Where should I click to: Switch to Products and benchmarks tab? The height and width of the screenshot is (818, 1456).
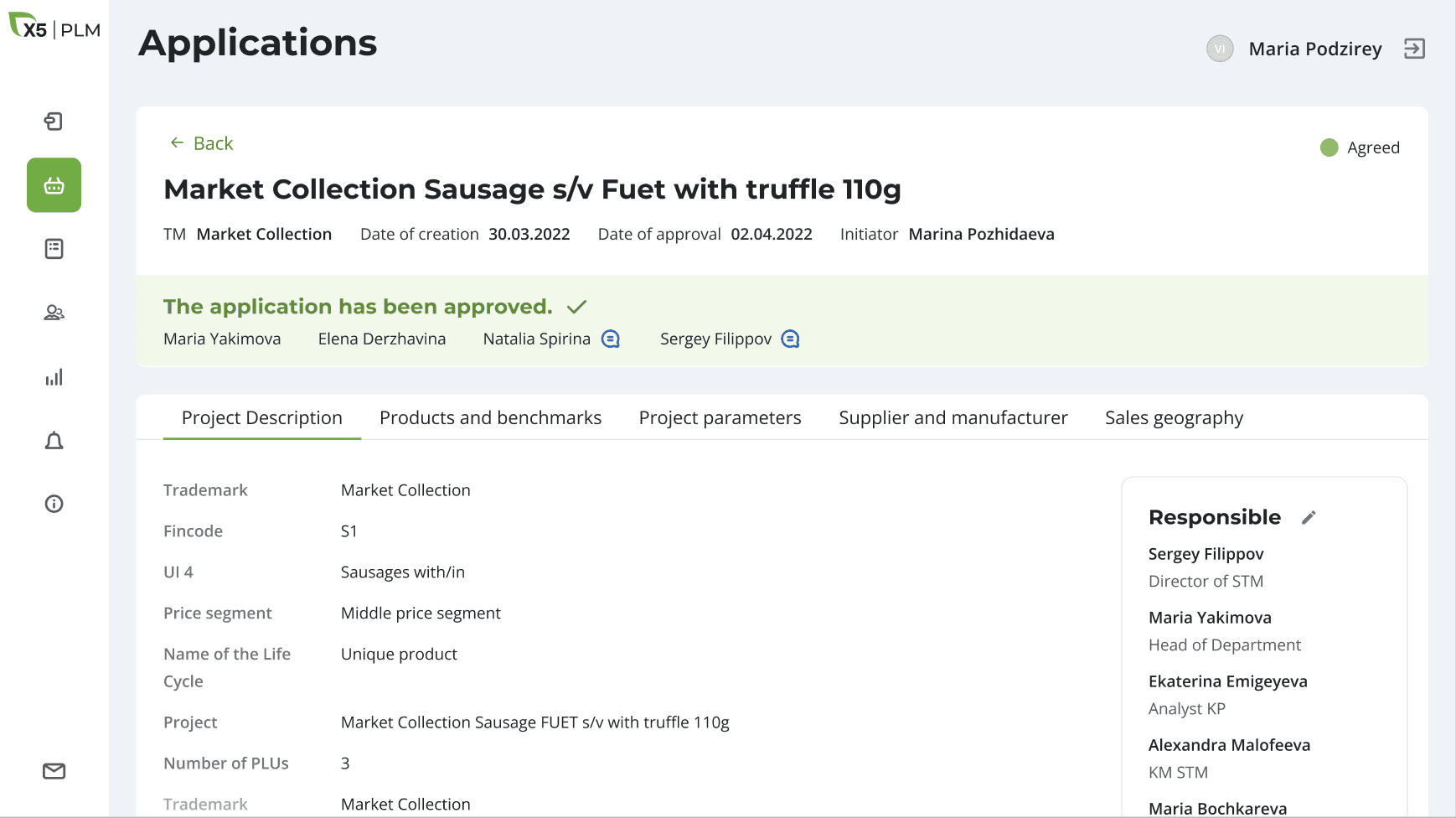point(490,417)
